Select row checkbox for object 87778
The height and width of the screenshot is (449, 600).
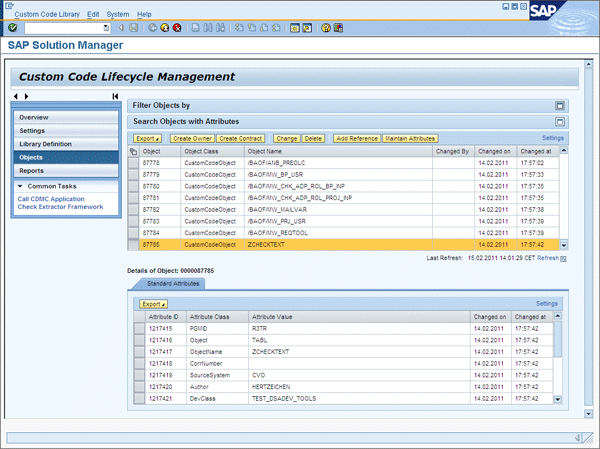tap(133, 163)
